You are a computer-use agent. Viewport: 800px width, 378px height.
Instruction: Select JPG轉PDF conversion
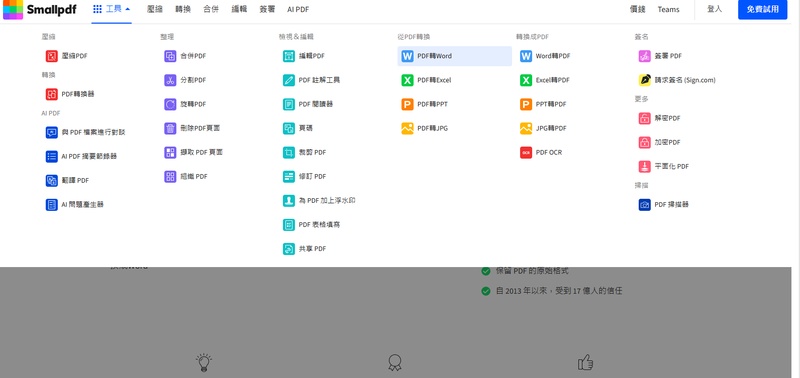pos(543,128)
